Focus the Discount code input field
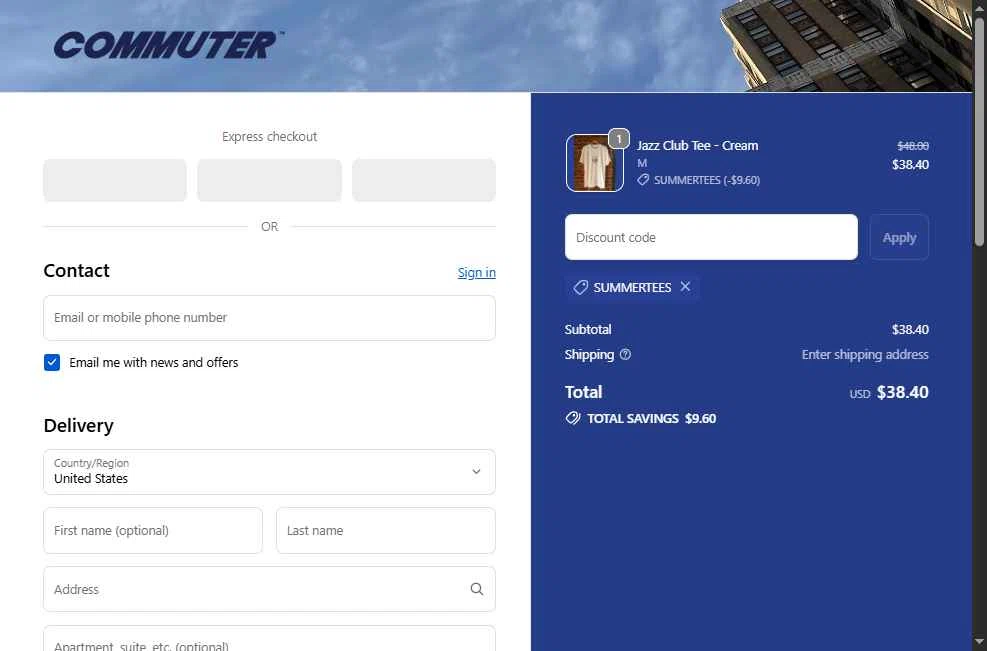987x651 pixels. (711, 237)
